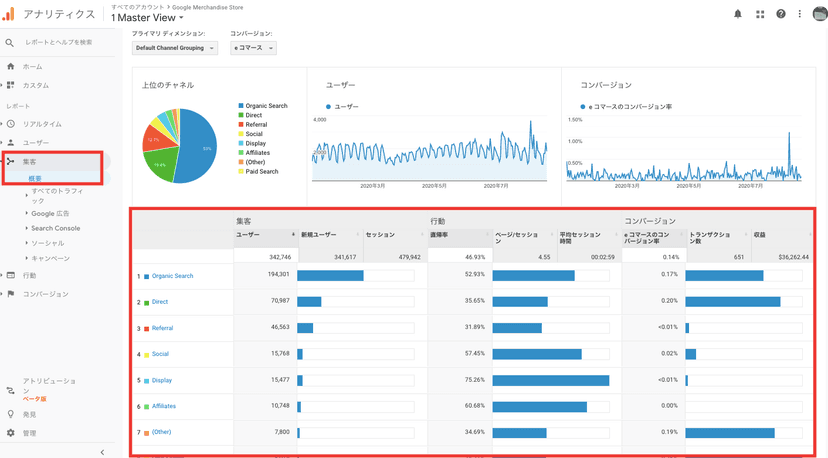Open the Default Channel Grouping dropdown
The height and width of the screenshot is (458, 828).
point(175,48)
